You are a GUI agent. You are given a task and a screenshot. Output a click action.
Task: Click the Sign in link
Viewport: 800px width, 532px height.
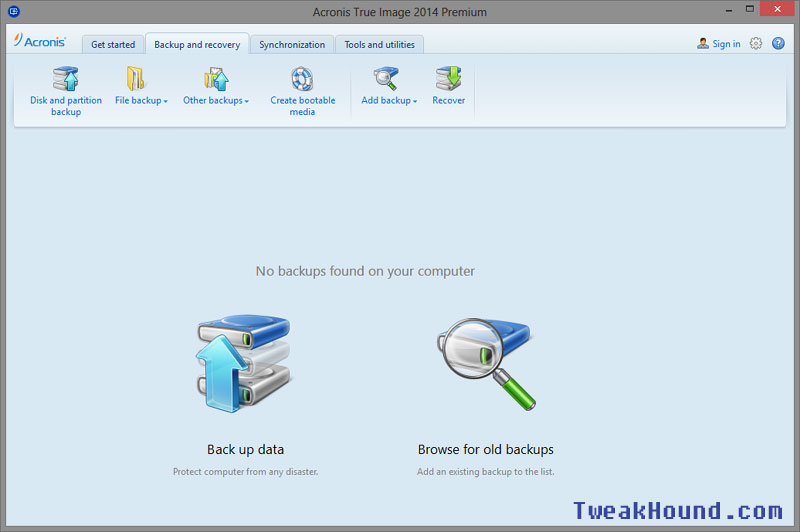tap(726, 44)
